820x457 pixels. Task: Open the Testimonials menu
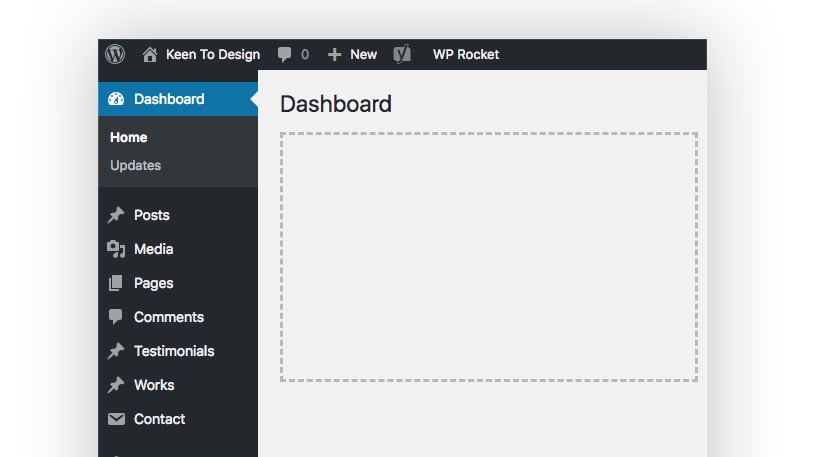point(174,351)
